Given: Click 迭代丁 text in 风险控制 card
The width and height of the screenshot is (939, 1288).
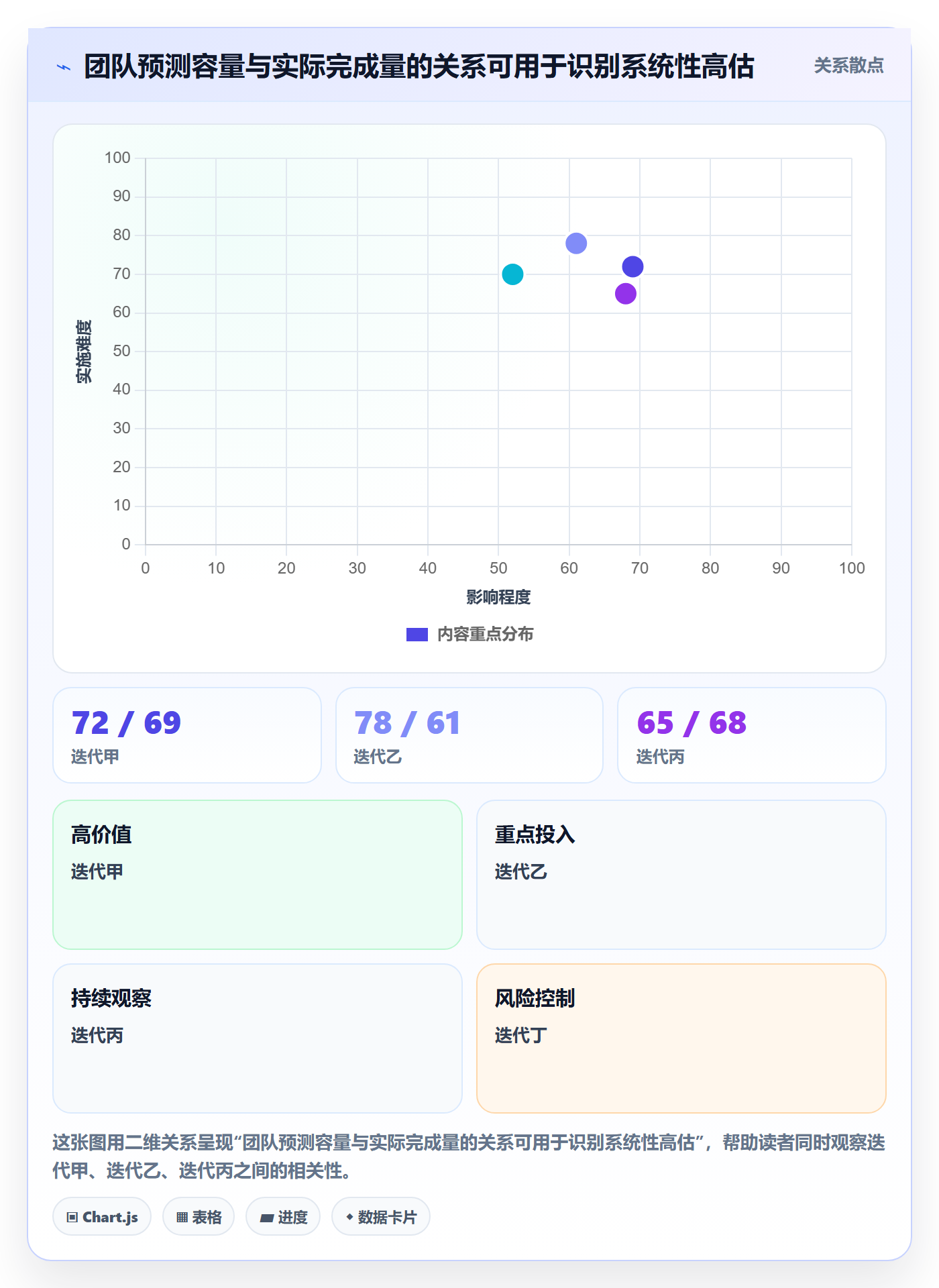Looking at the screenshot, I should (x=521, y=1035).
